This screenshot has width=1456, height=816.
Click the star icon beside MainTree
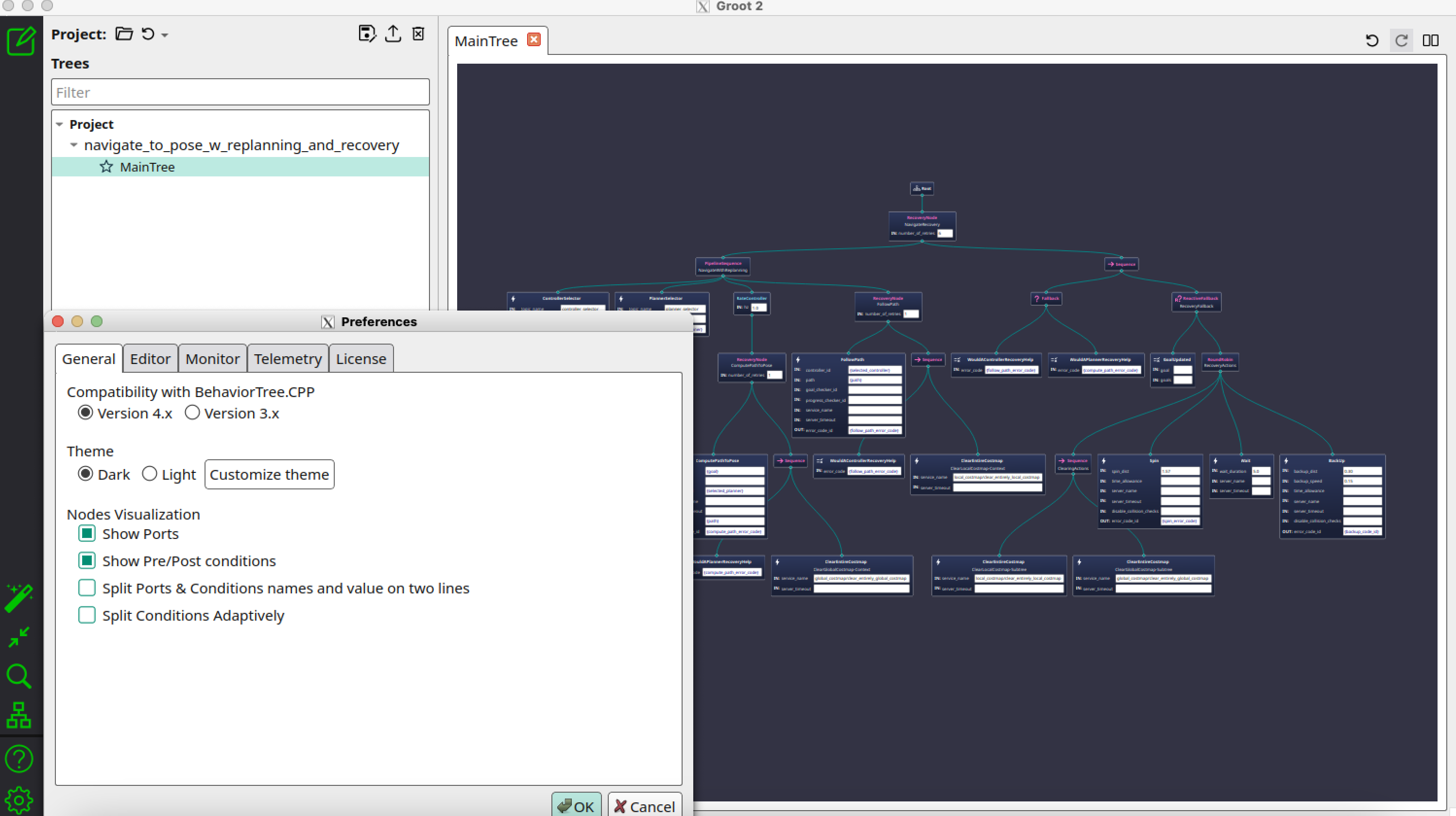pyautogui.click(x=106, y=167)
